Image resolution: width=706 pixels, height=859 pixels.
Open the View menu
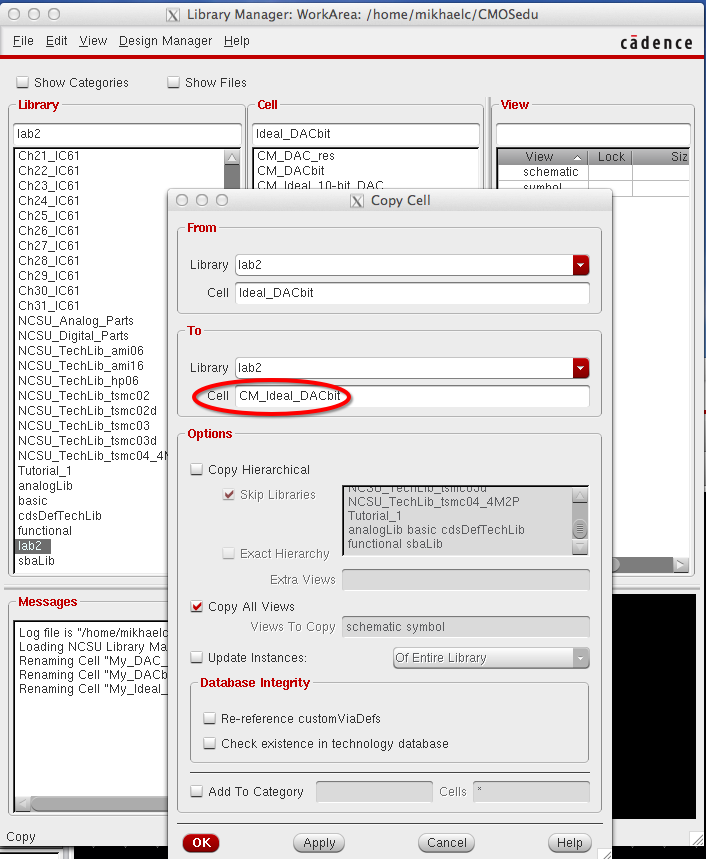point(93,41)
